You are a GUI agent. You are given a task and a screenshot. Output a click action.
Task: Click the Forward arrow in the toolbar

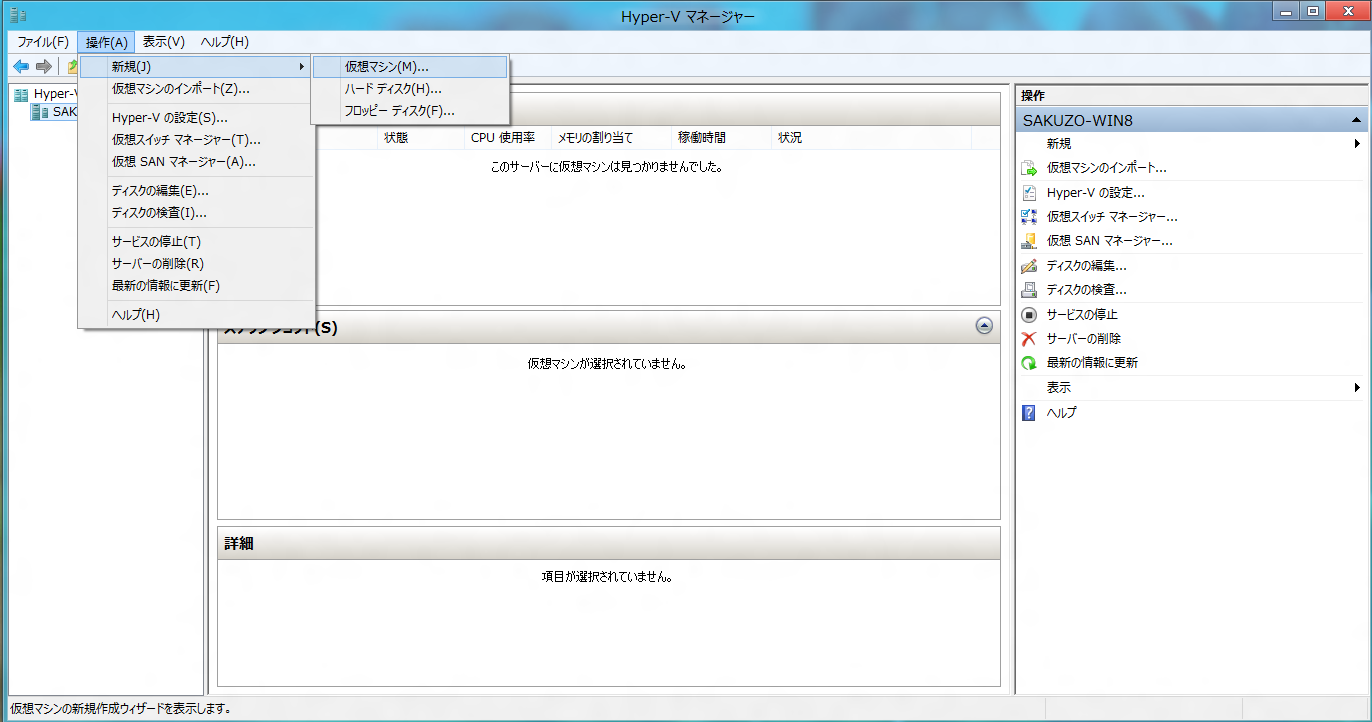click(x=43, y=66)
